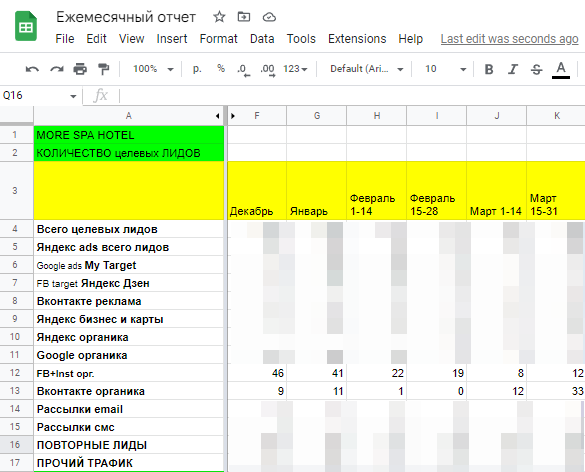This screenshot has height=472, width=585.
Task: Open the File menu
Action: (x=65, y=39)
